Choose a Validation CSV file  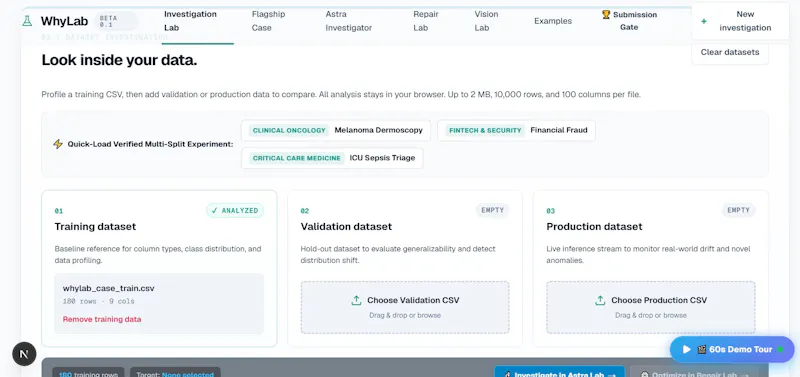tap(405, 307)
